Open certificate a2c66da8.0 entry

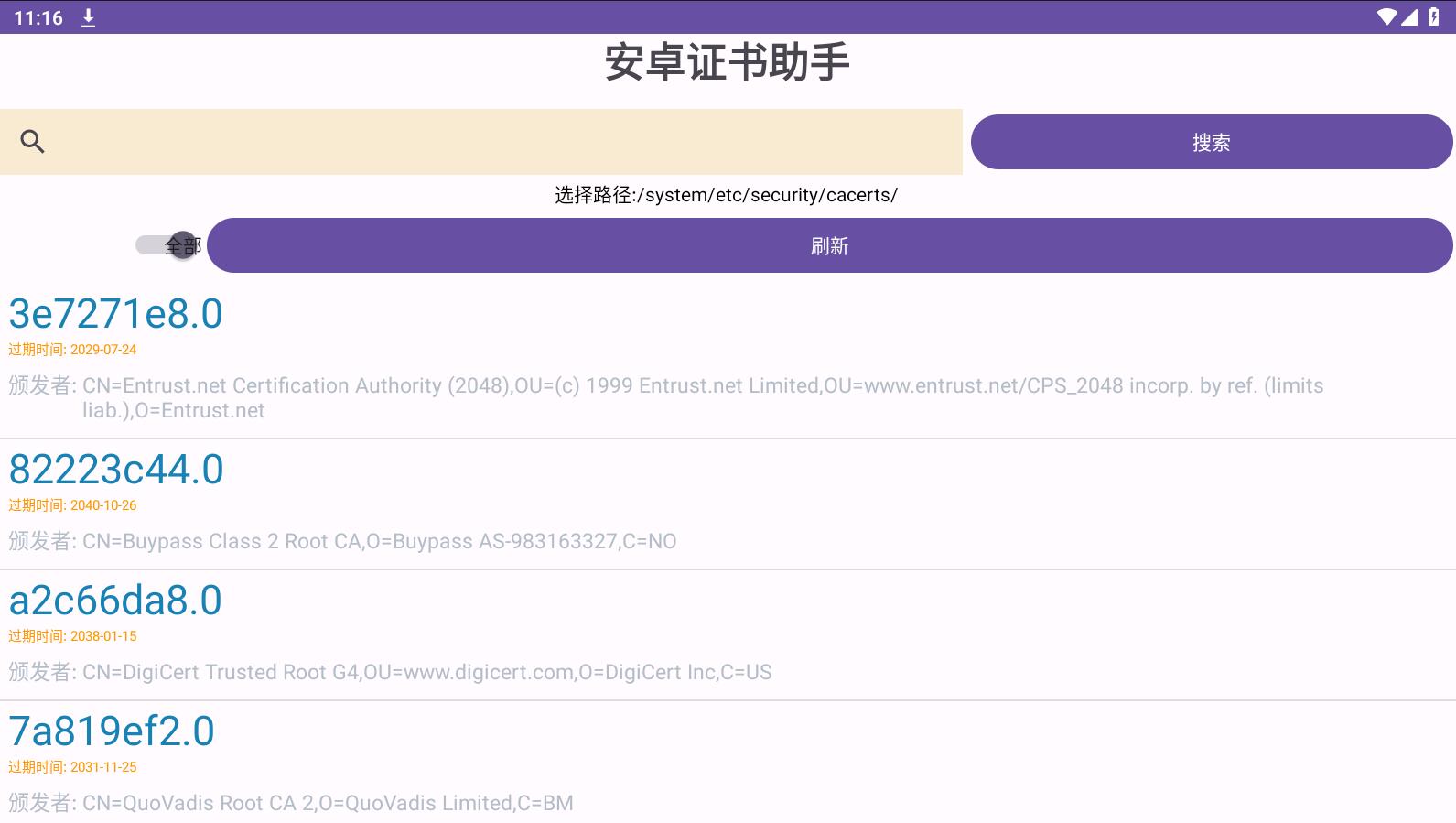[x=115, y=601]
